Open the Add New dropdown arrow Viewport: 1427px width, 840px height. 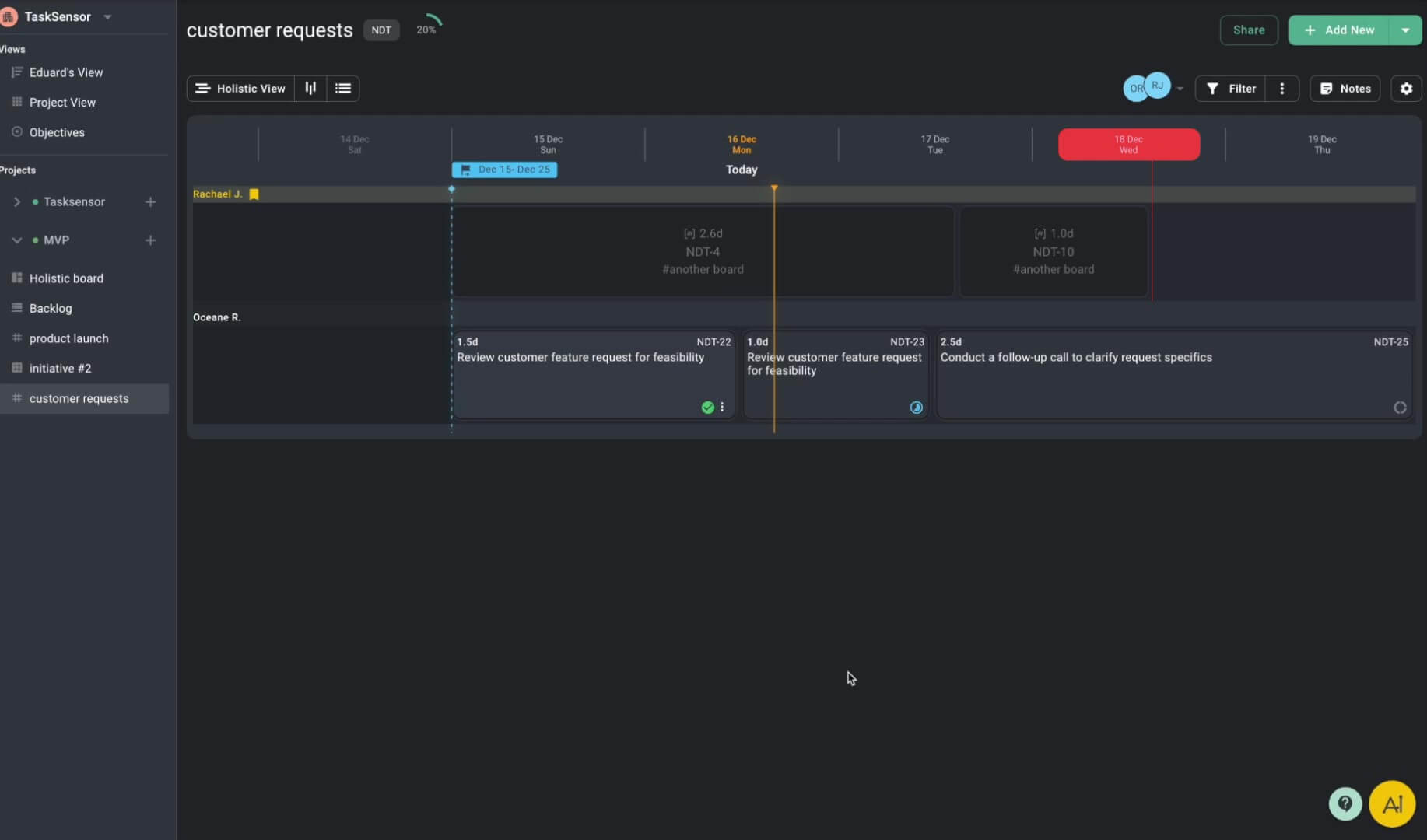[x=1405, y=30]
